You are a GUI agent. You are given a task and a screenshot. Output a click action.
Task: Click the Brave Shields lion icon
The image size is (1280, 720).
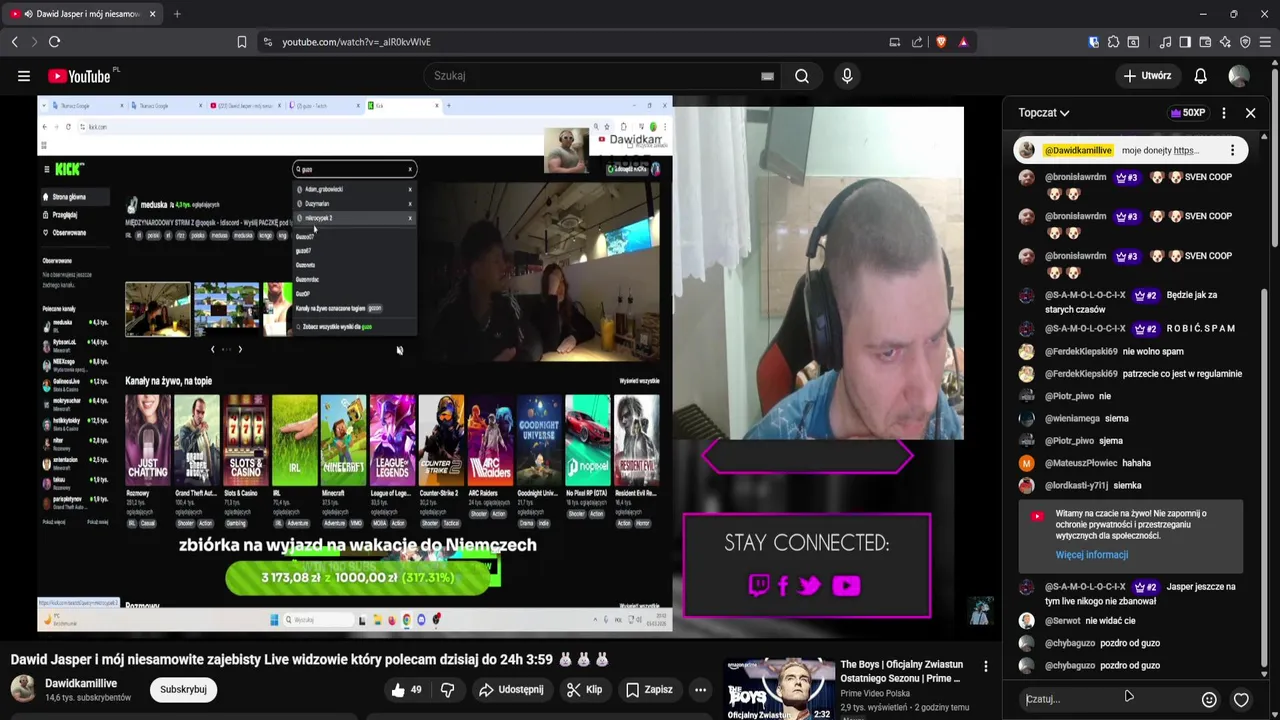[x=941, y=42]
